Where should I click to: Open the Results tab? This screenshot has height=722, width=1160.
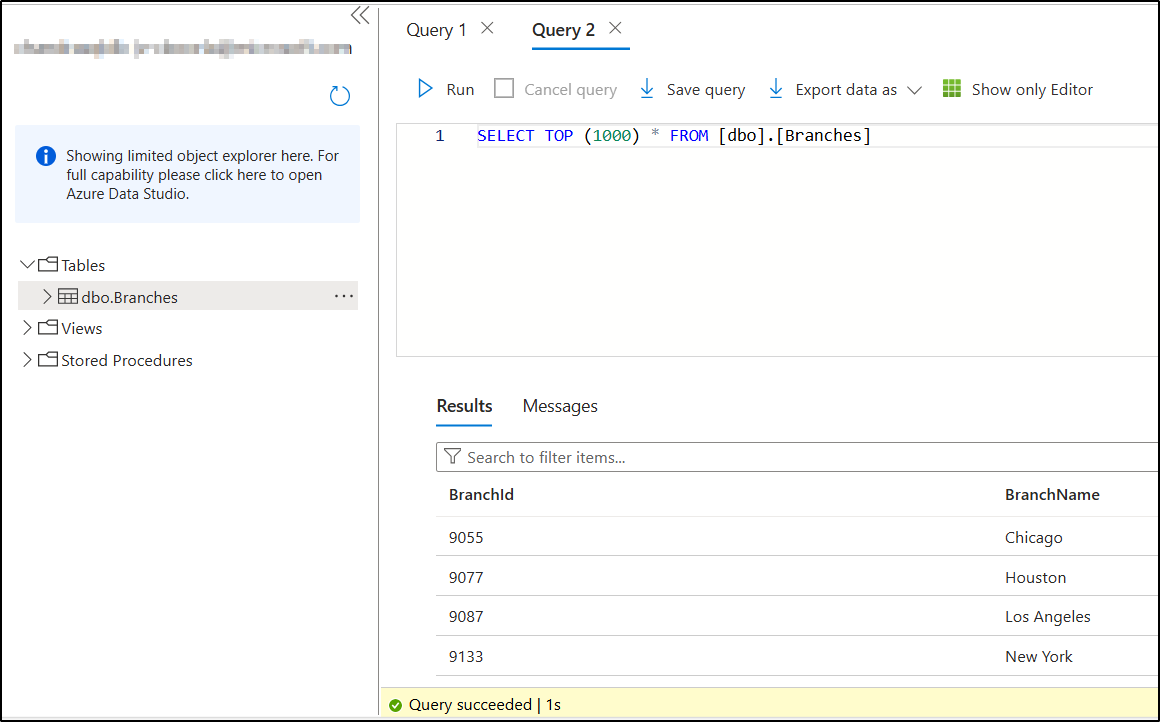(x=464, y=406)
